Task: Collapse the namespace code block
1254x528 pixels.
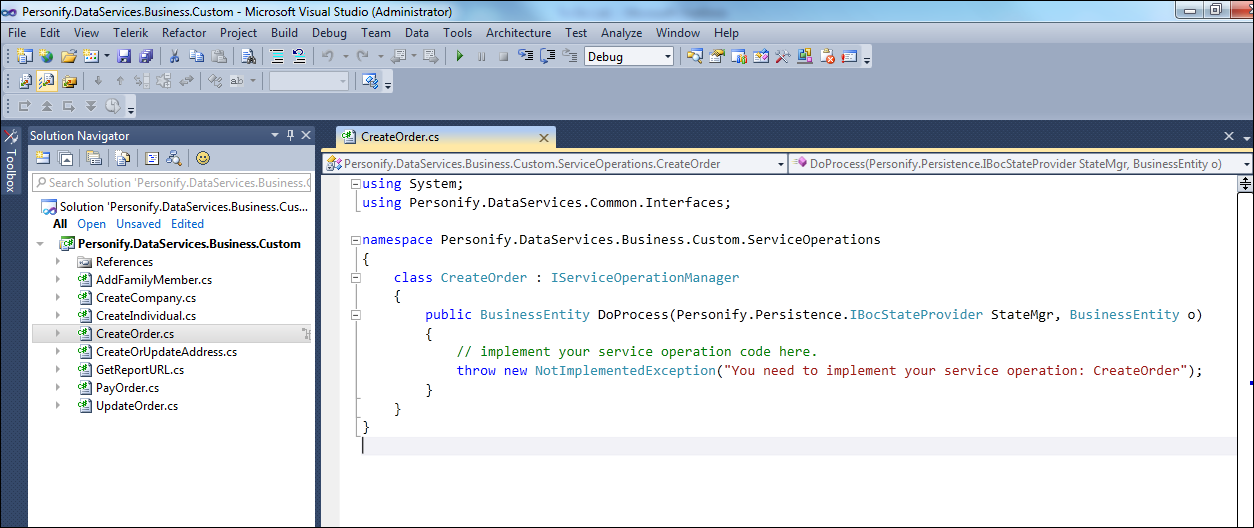Action: pos(356,241)
